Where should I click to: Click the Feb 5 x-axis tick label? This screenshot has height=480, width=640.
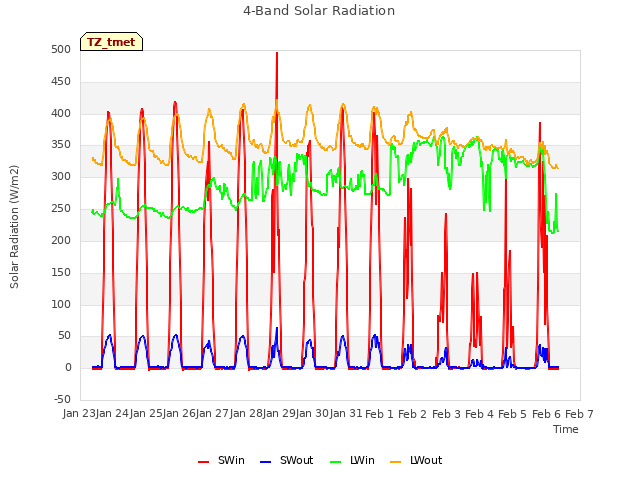[512, 414]
